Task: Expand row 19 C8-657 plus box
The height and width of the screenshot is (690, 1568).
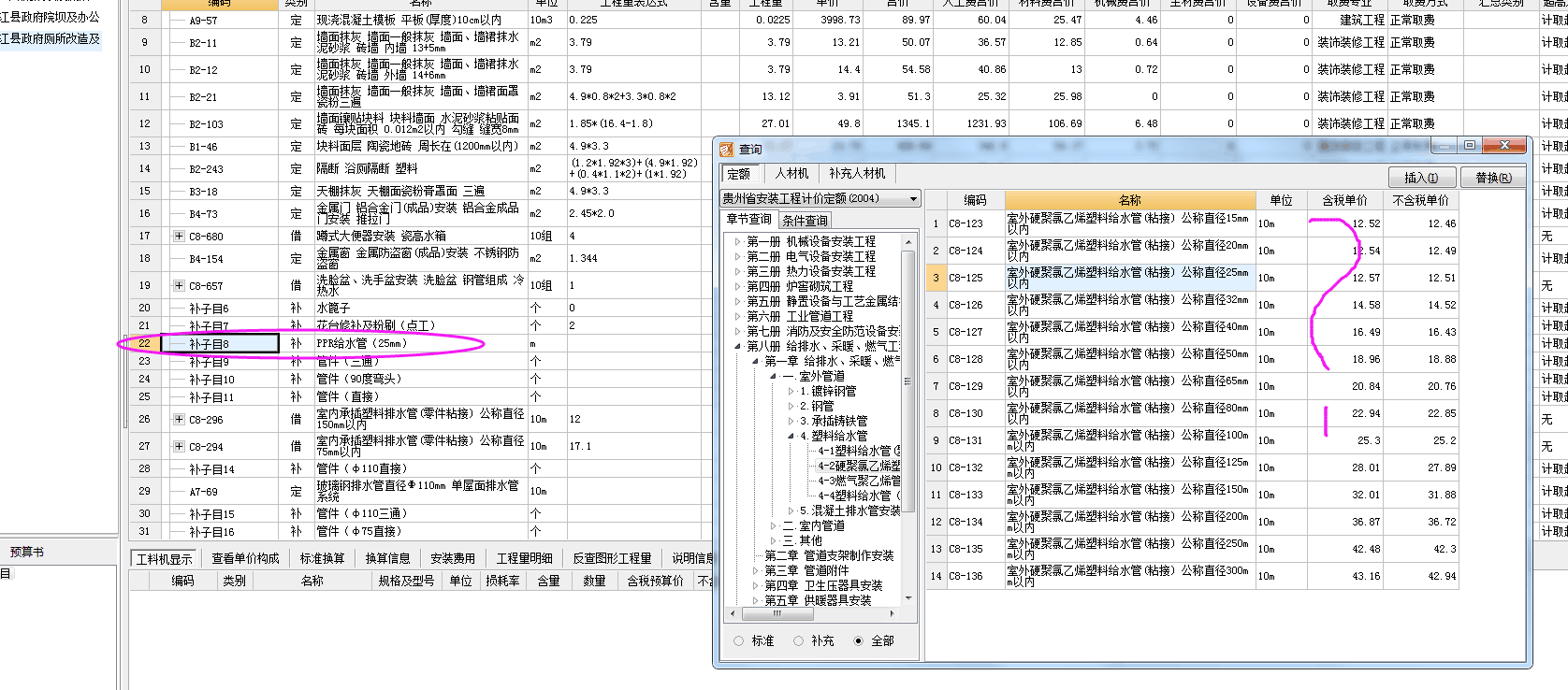Action: [x=179, y=285]
